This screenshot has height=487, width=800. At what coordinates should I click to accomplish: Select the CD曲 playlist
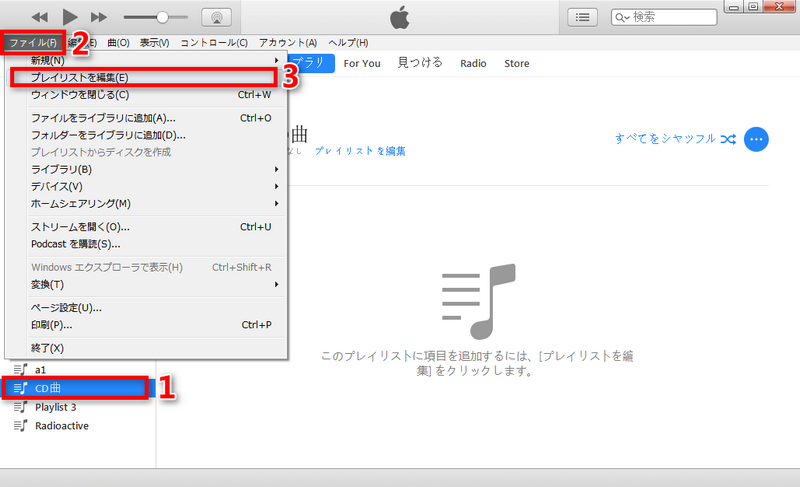point(78,389)
